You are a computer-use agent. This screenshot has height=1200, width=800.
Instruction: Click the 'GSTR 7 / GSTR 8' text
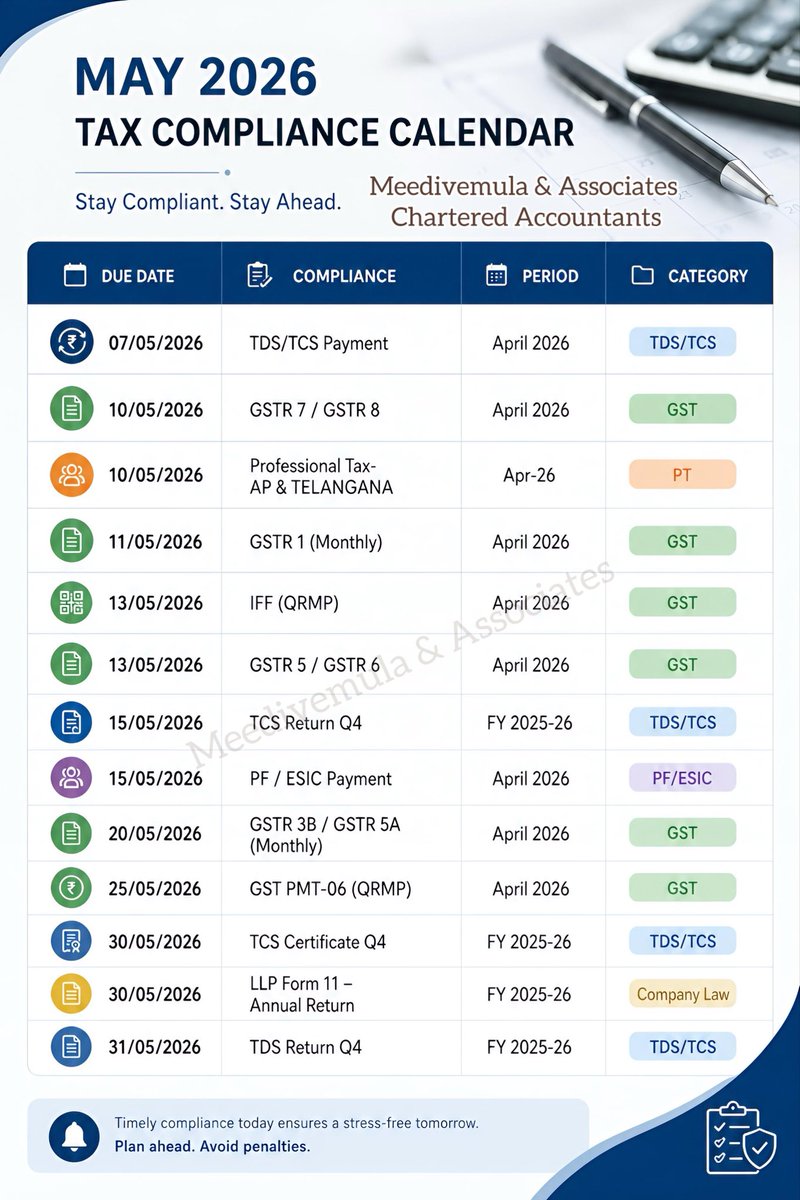(315, 410)
